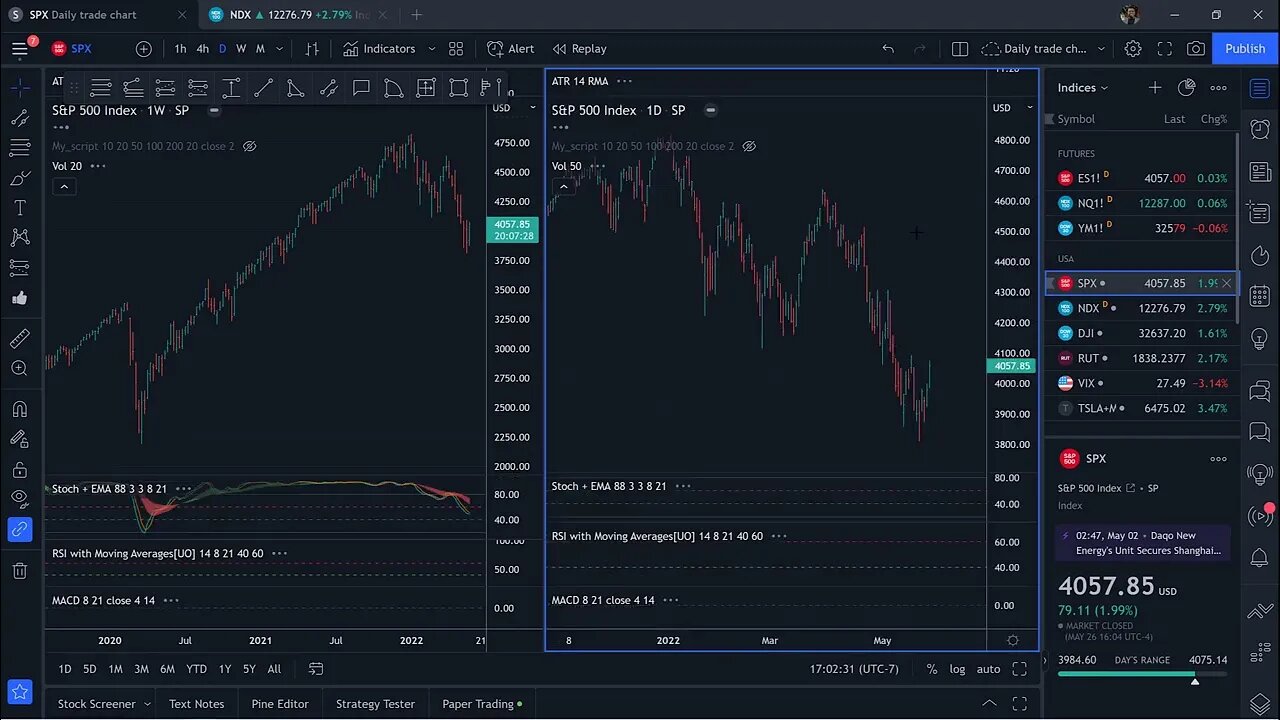Open the layout setup split icon

960,48
